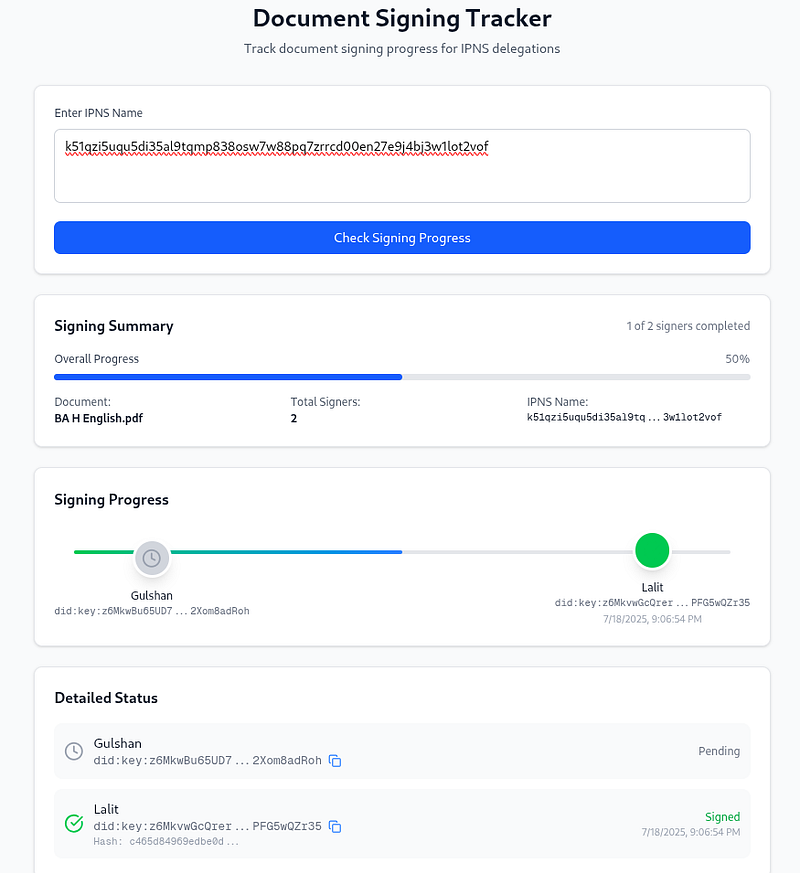Screen dimensions: 800x873
Task: Click the Overall Progress bar
Action: point(402,377)
